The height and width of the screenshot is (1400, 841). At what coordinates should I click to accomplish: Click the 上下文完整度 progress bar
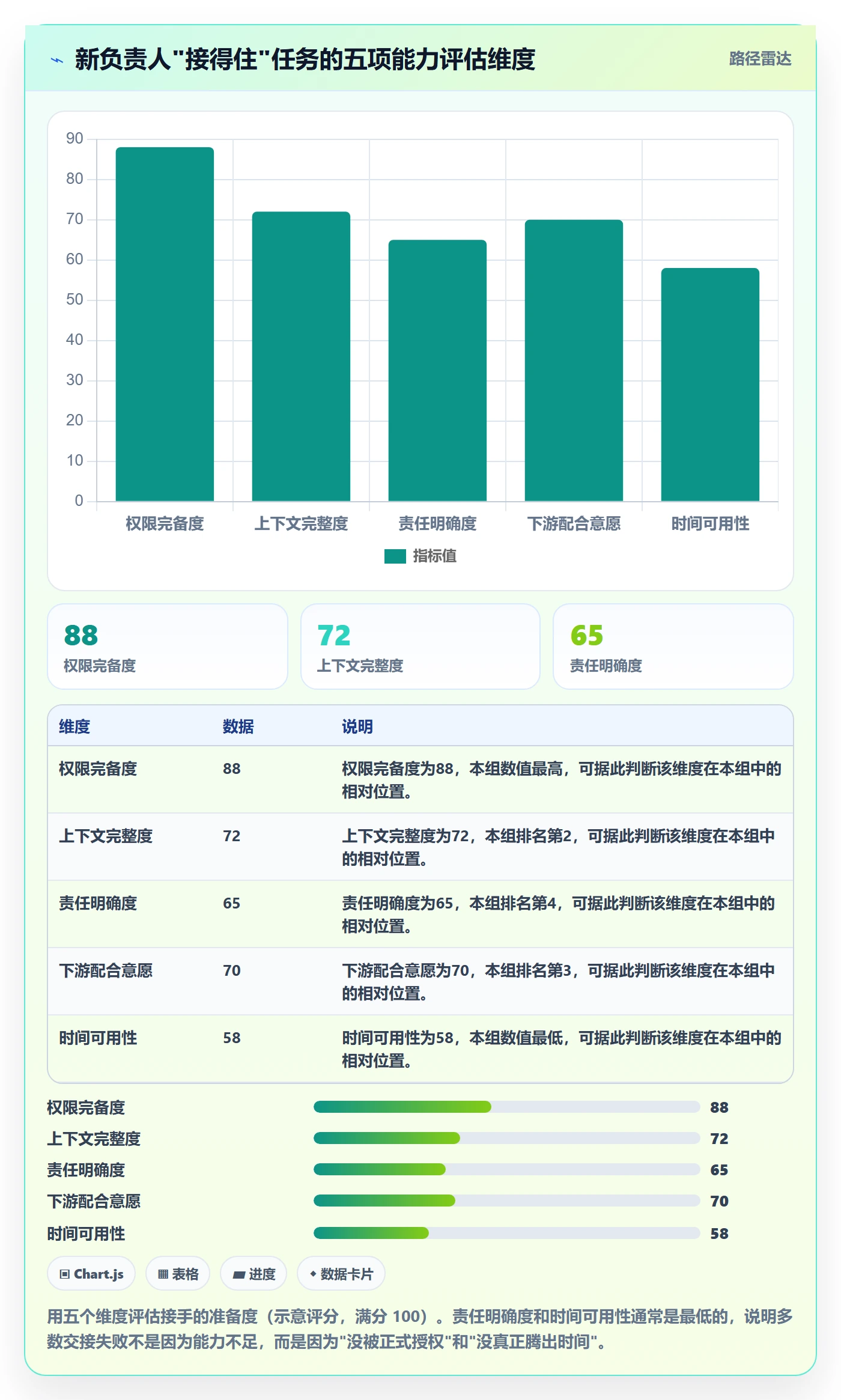point(507,1138)
